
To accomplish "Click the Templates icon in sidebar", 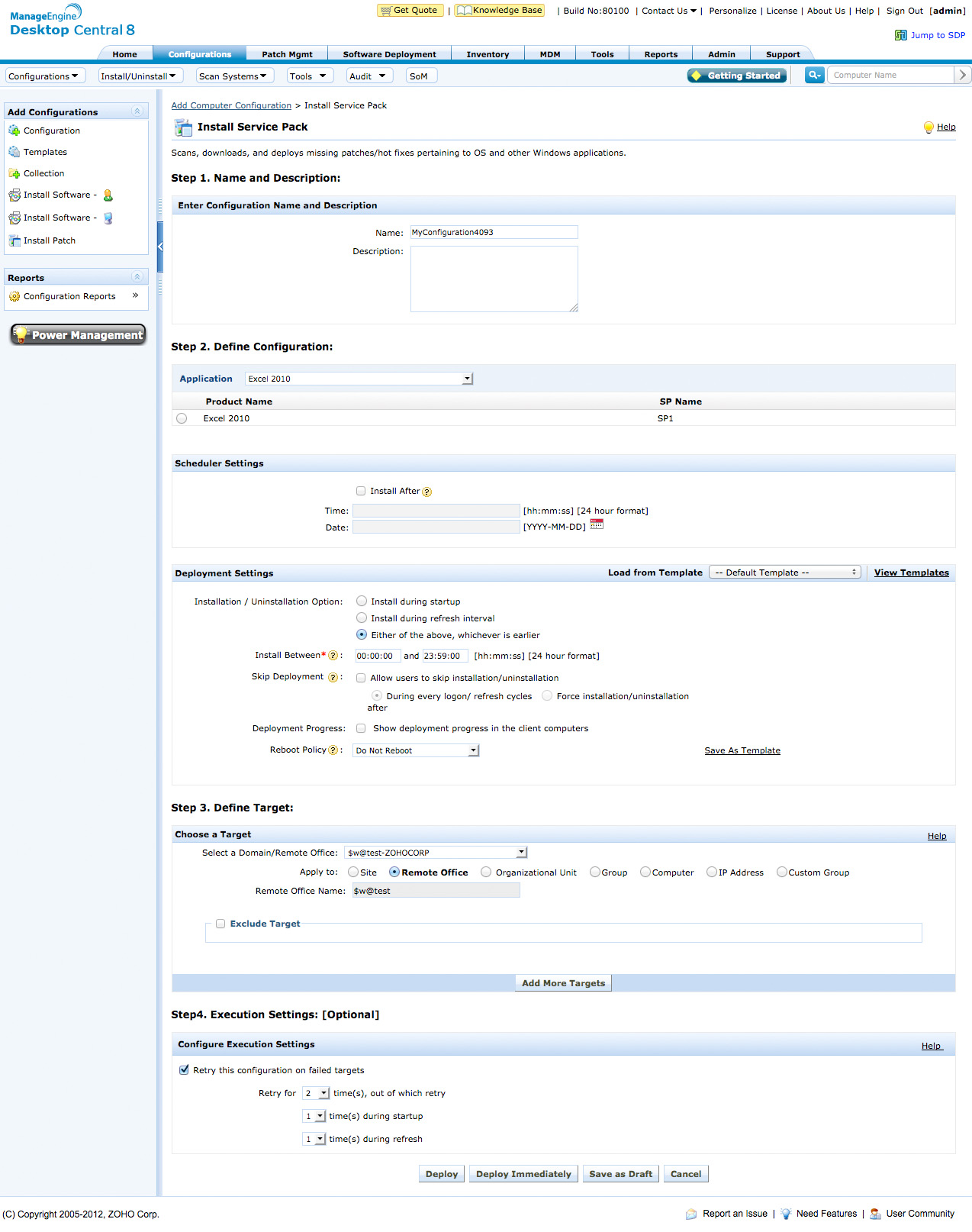I will (x=14, y=152).
